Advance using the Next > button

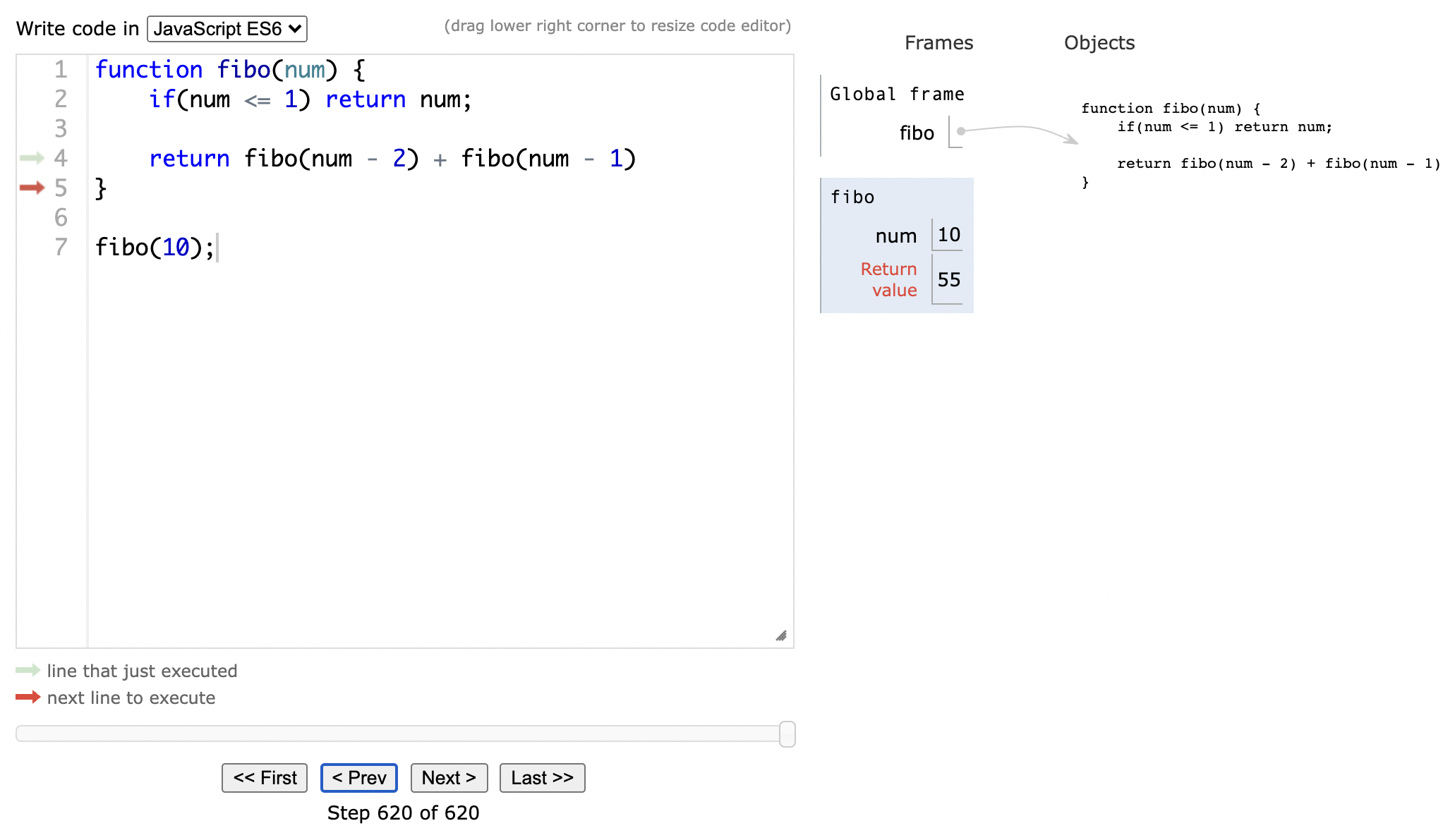coord(449,777)
